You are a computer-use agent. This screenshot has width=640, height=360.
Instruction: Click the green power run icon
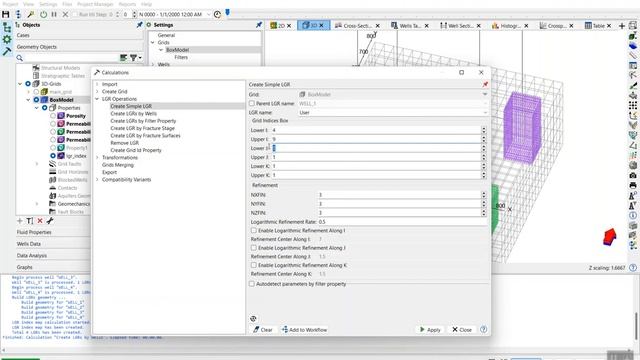[43, 14]
